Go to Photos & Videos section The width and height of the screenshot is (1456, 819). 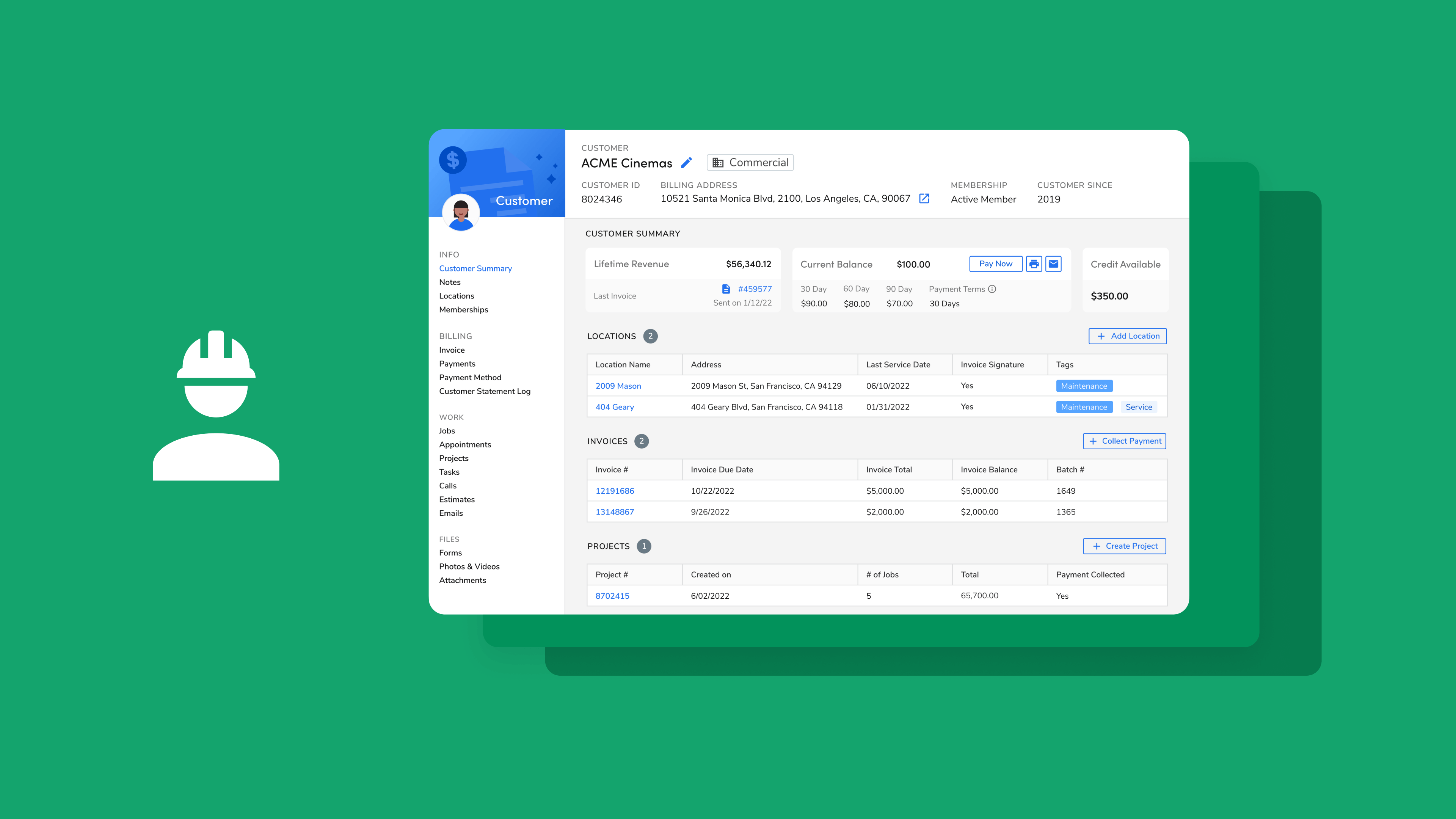469,566
